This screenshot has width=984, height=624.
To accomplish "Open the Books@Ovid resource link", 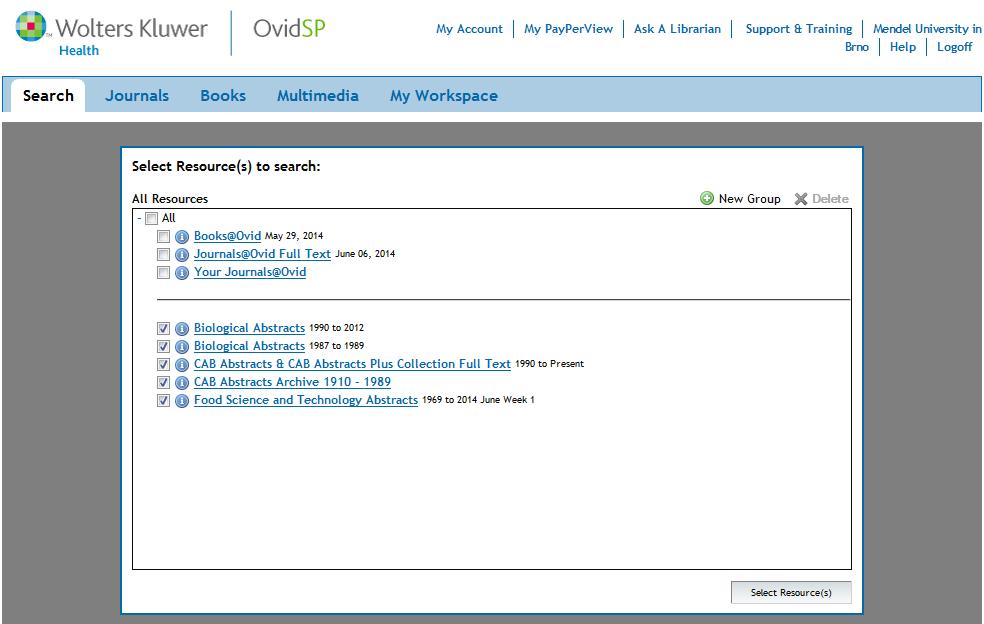I will coord(227,236).
